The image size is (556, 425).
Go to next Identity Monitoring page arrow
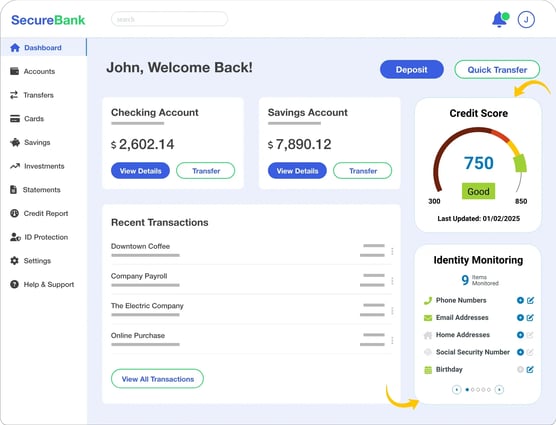click(x=499, y=390)
